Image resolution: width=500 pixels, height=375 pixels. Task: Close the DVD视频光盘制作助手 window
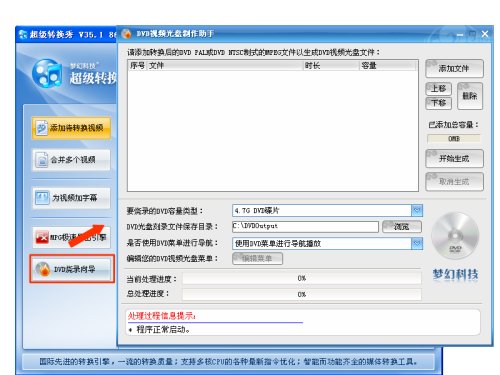tap(485, 34)
